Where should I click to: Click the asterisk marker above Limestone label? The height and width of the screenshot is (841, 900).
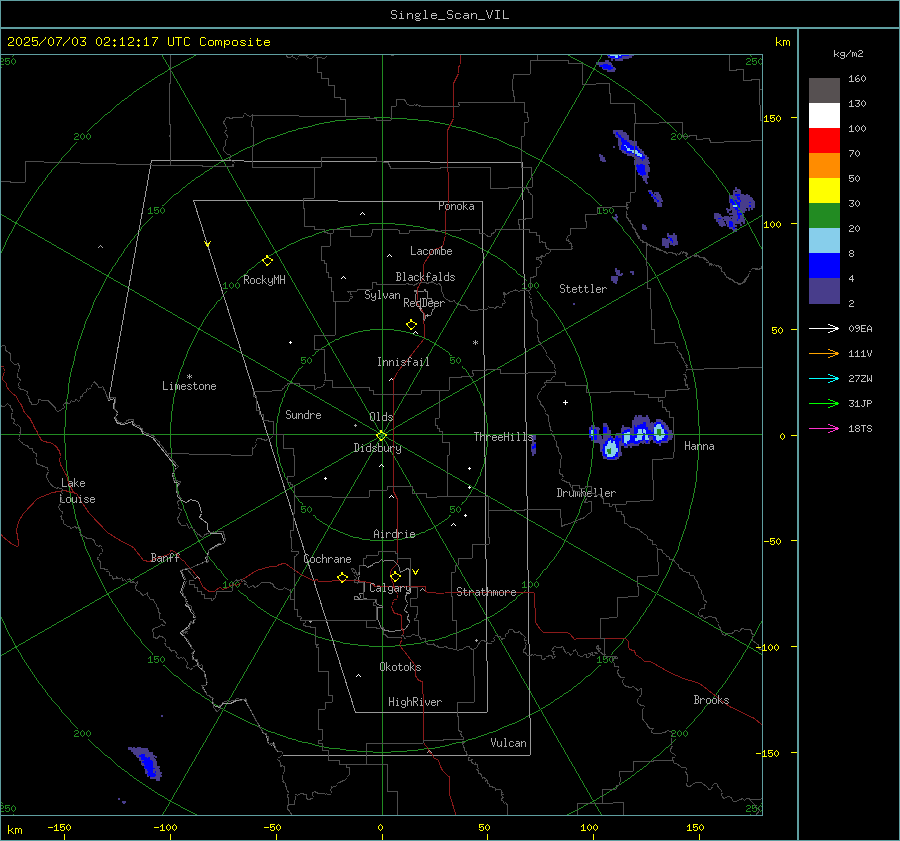189,377
